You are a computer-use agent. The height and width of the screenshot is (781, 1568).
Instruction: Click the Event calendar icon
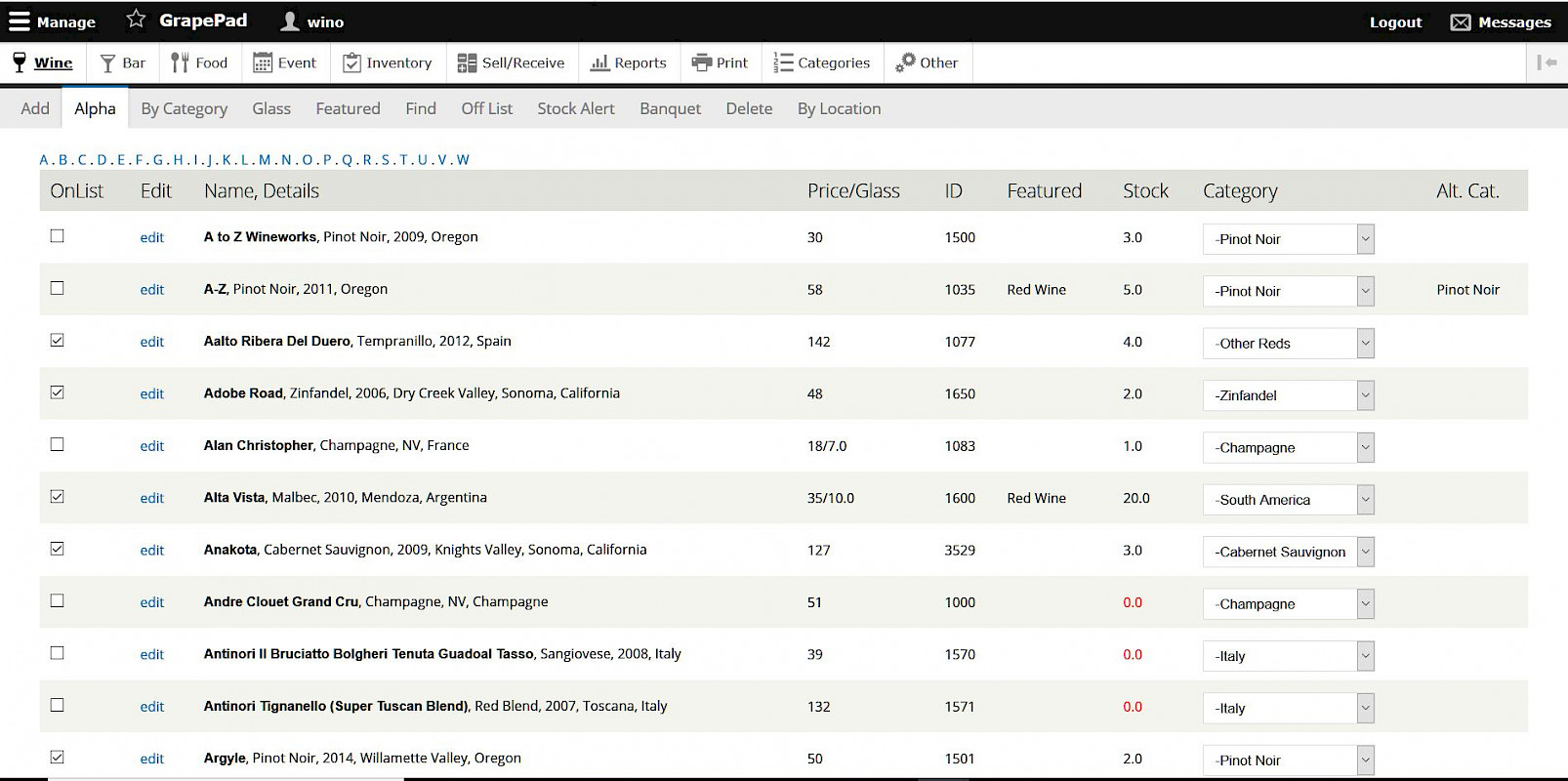(263, 63)
